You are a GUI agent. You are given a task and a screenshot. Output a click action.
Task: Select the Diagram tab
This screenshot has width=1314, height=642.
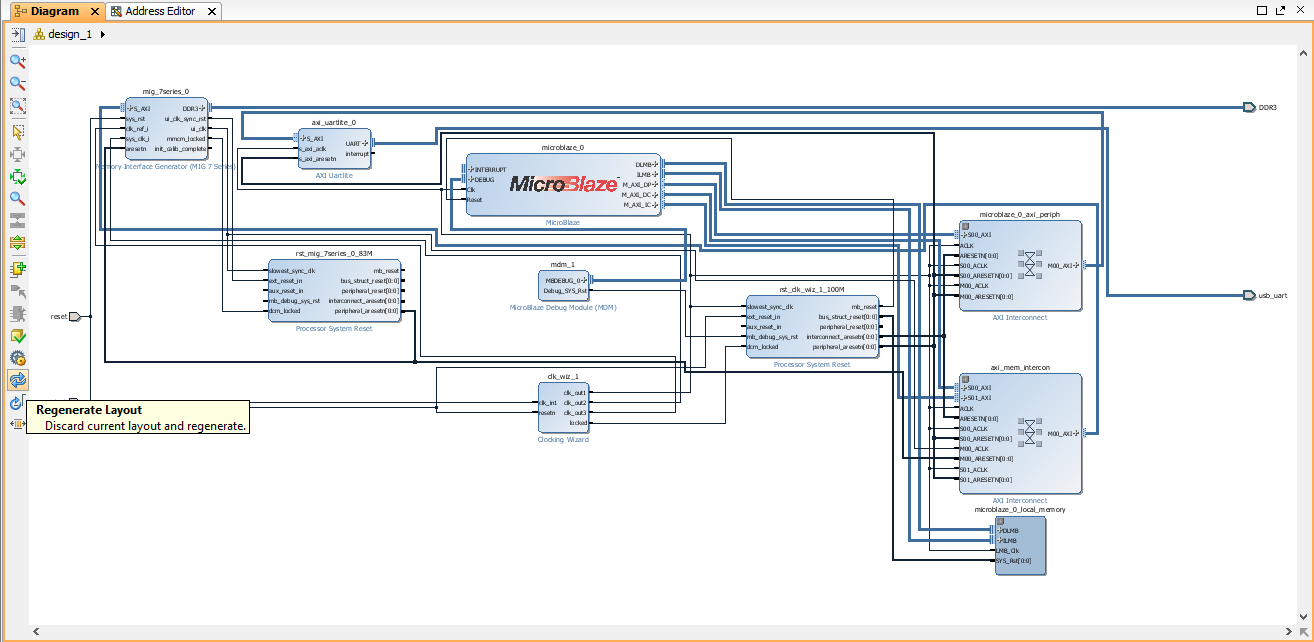coord(55,11)
